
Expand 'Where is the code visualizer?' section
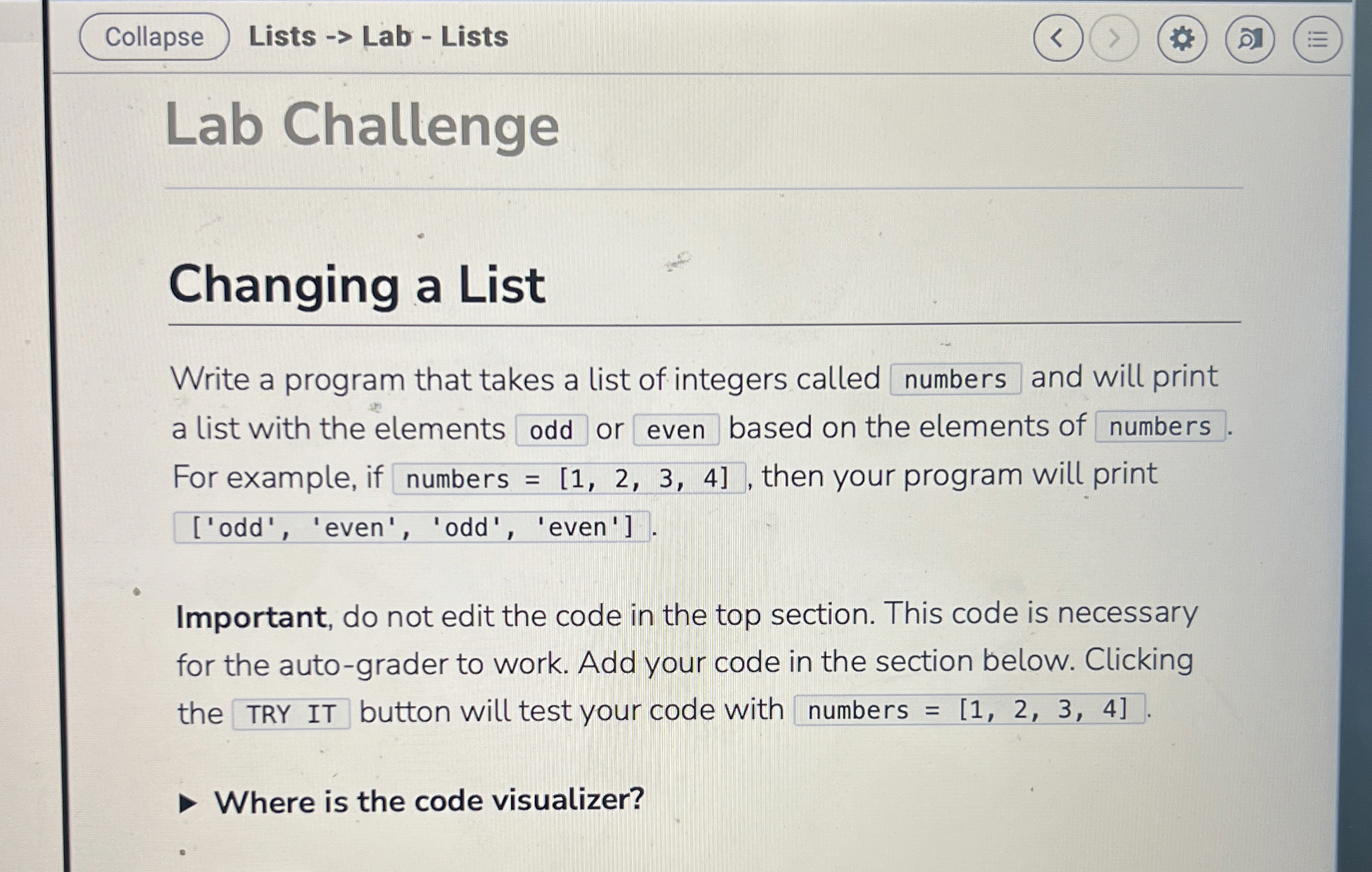[x=428, y=802]
